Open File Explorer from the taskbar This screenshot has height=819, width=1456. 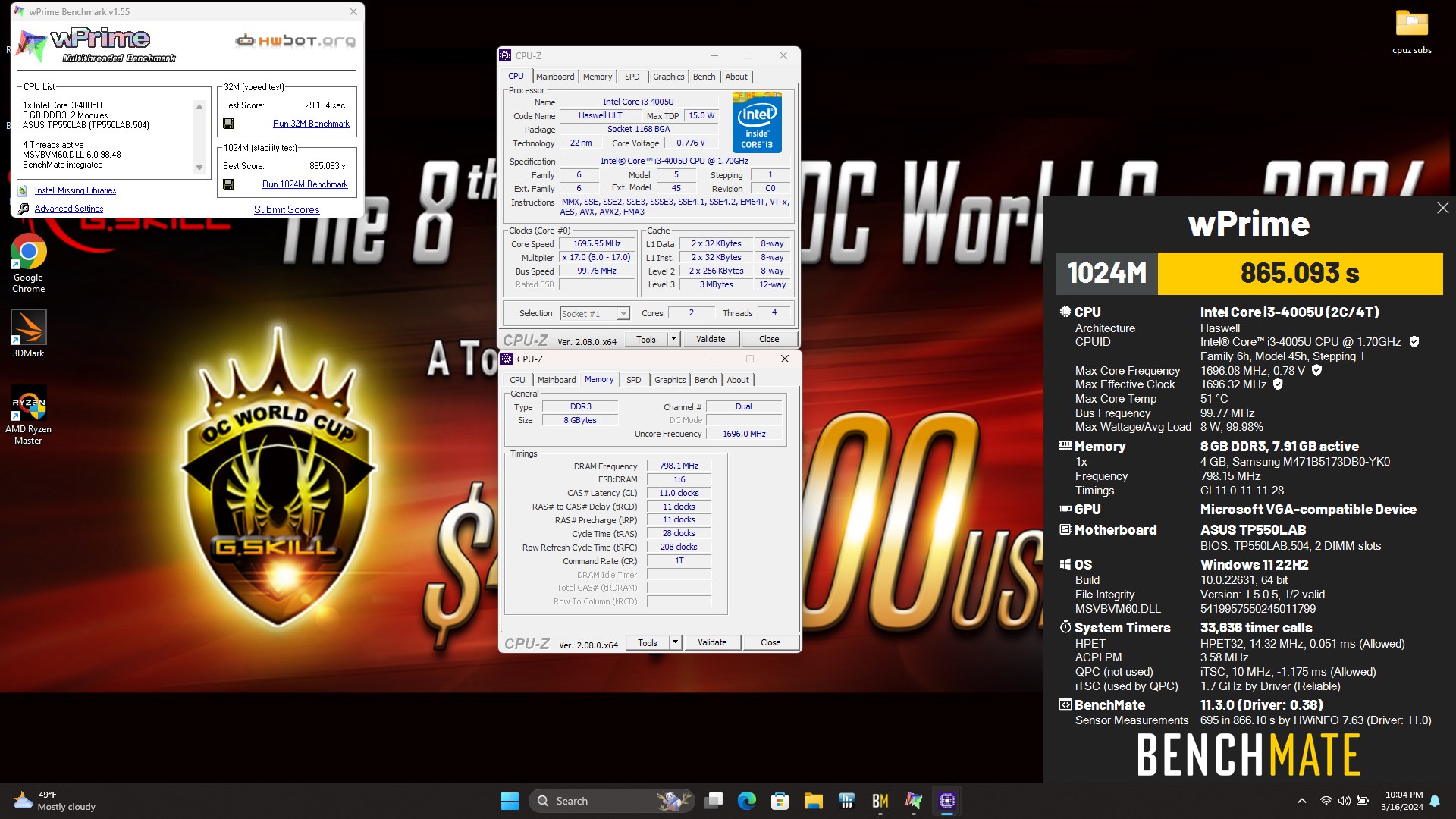pos(814,801)
